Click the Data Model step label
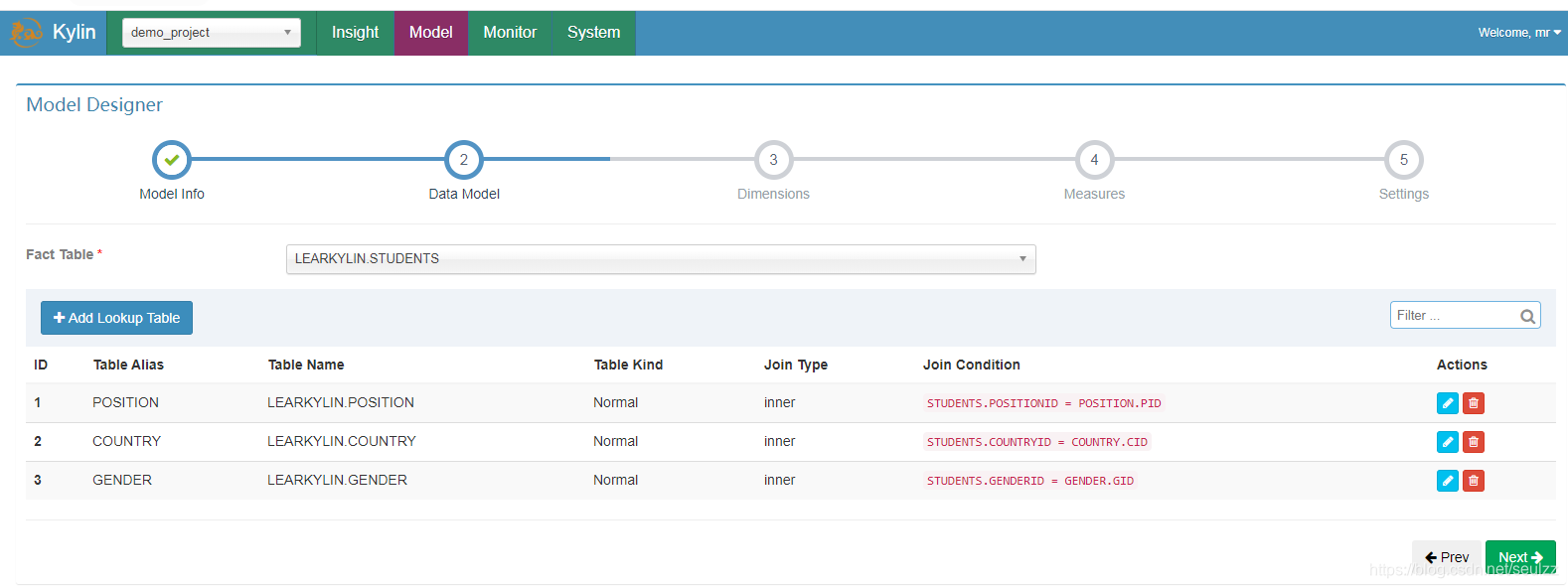This screenshot has width=1568, height=588. pos(464,194)
